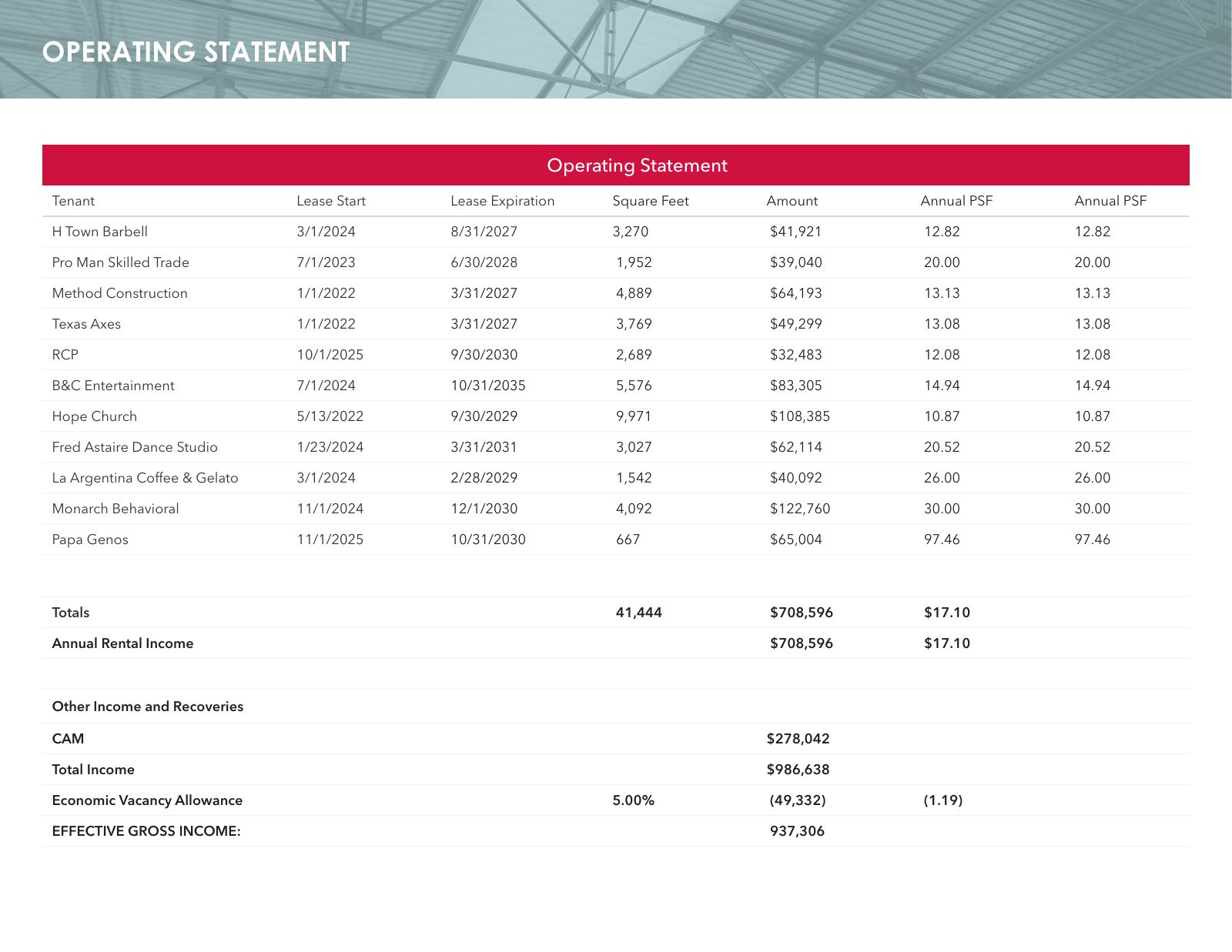Click Texas Axes tenant name
Image resolution: width=1232 pixels, height=952 pixels.
tap(86, 324)
